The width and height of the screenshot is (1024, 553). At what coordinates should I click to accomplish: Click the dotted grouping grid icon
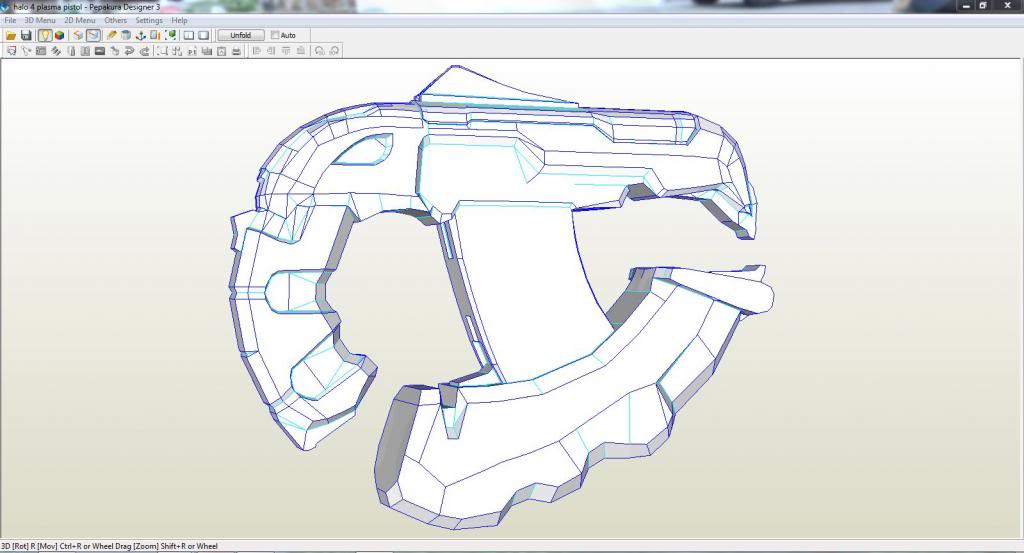pyautogui.click(x=177, y=51)
